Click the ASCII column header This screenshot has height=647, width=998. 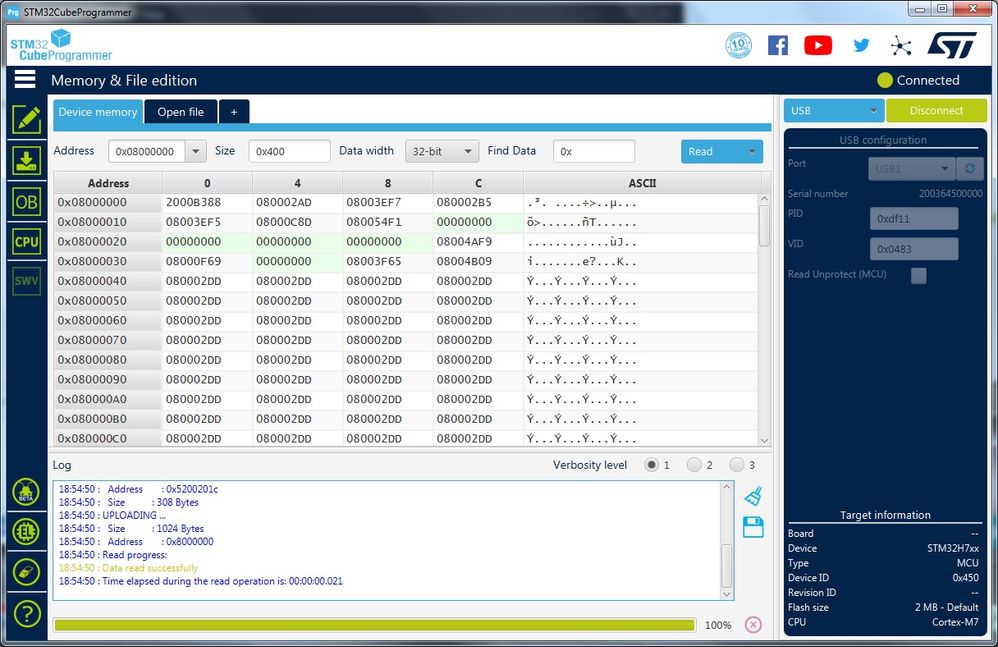pyautogui.click(x=642, y=183)
